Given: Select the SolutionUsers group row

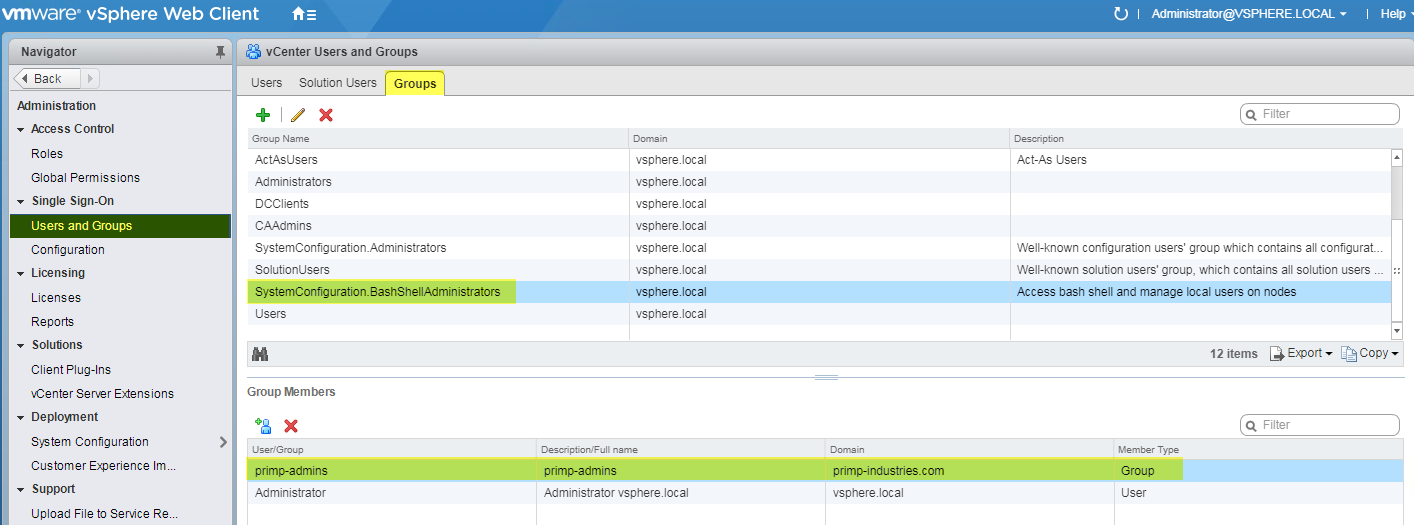Looking at the screenshot, I should point(818,270).
